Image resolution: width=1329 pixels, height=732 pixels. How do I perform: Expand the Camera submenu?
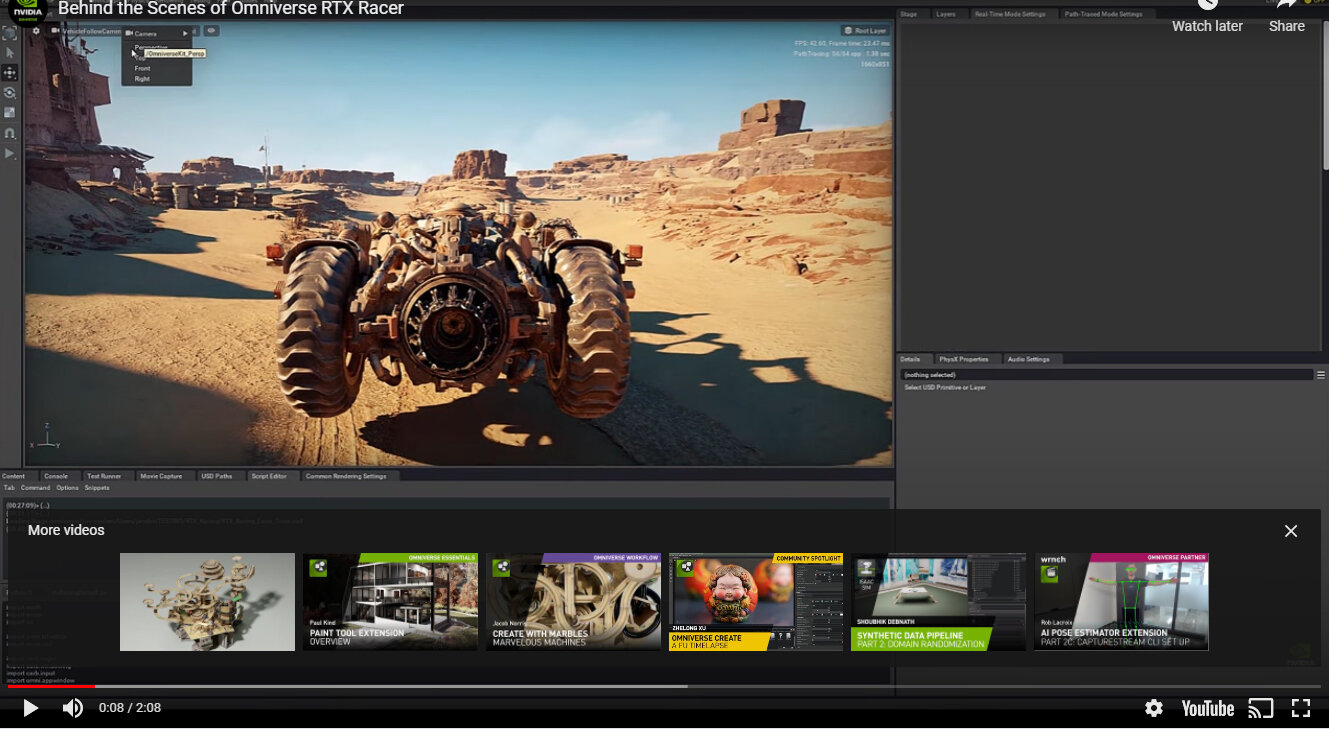pyautogui.click(x=156, y=34)
